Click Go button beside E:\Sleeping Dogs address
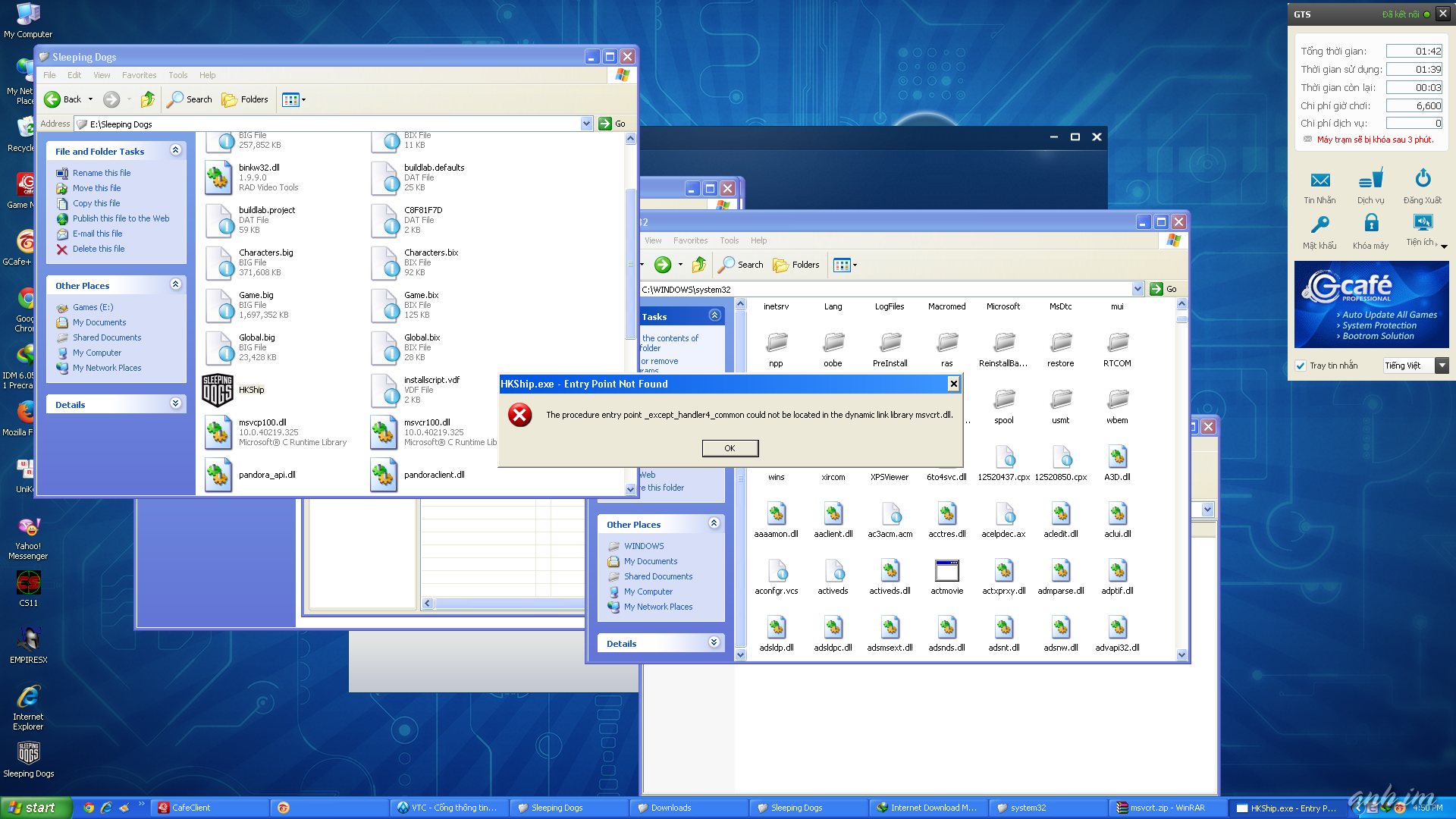Viewport: 1456px width, 819px height. (x=613, y=124)
